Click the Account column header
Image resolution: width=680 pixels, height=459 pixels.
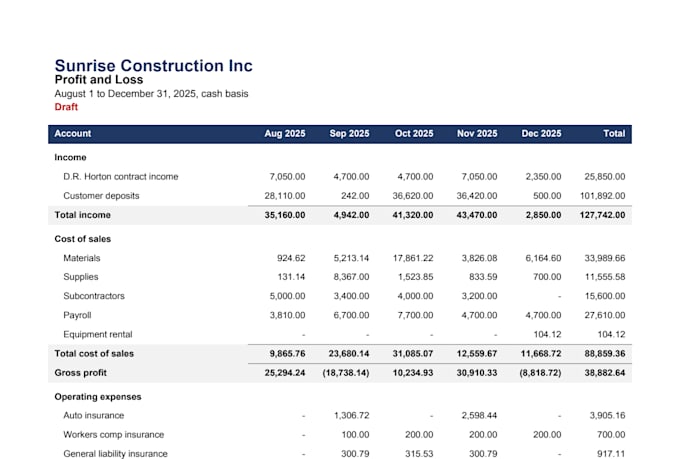[73, 134]
